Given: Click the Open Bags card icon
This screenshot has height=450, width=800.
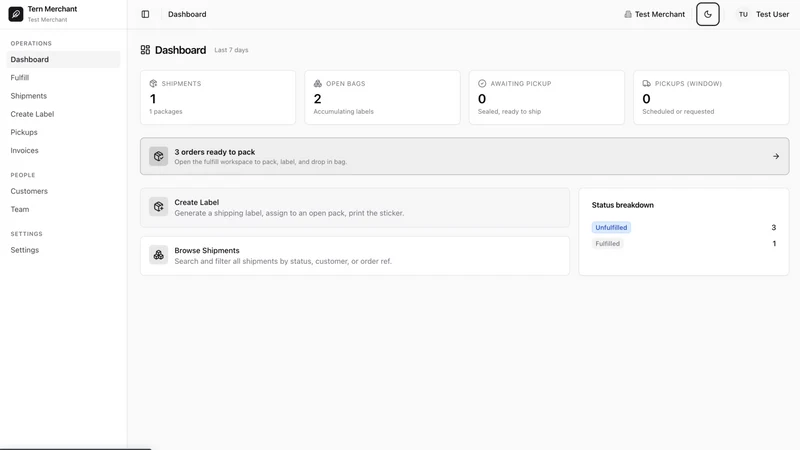Looking at the screenshot, I should pos(317,83).
